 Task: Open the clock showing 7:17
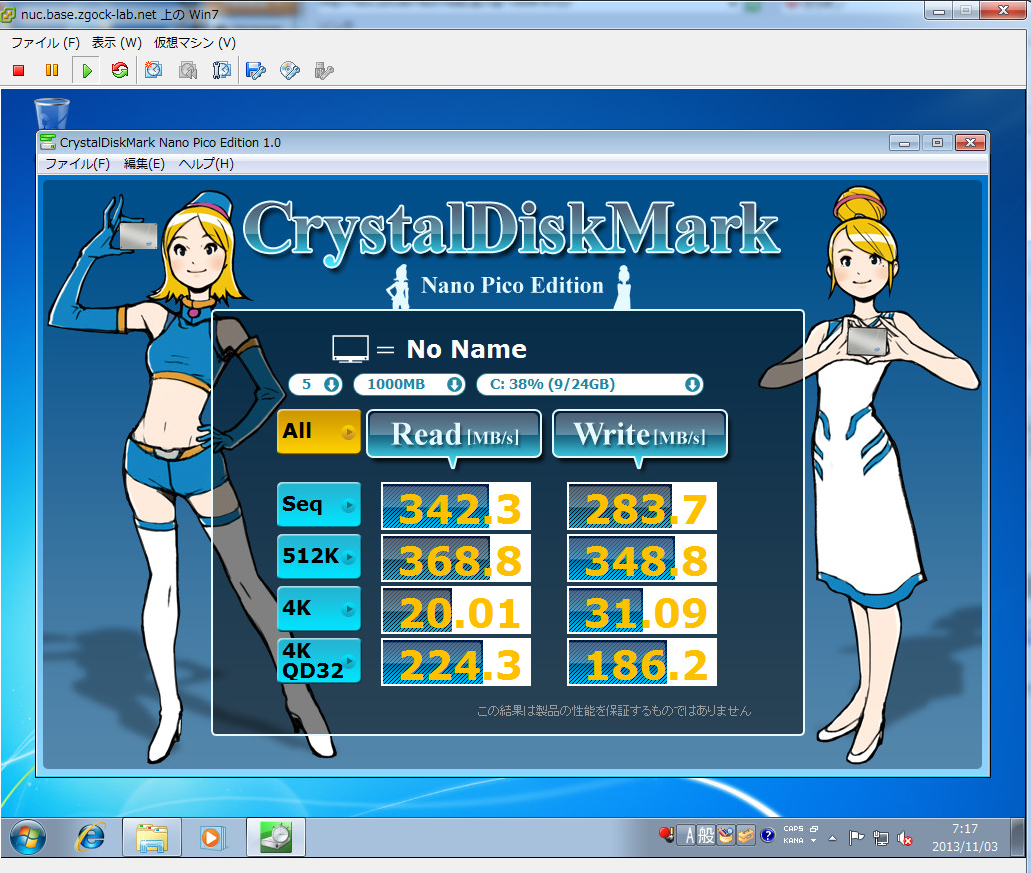[965, 838]
